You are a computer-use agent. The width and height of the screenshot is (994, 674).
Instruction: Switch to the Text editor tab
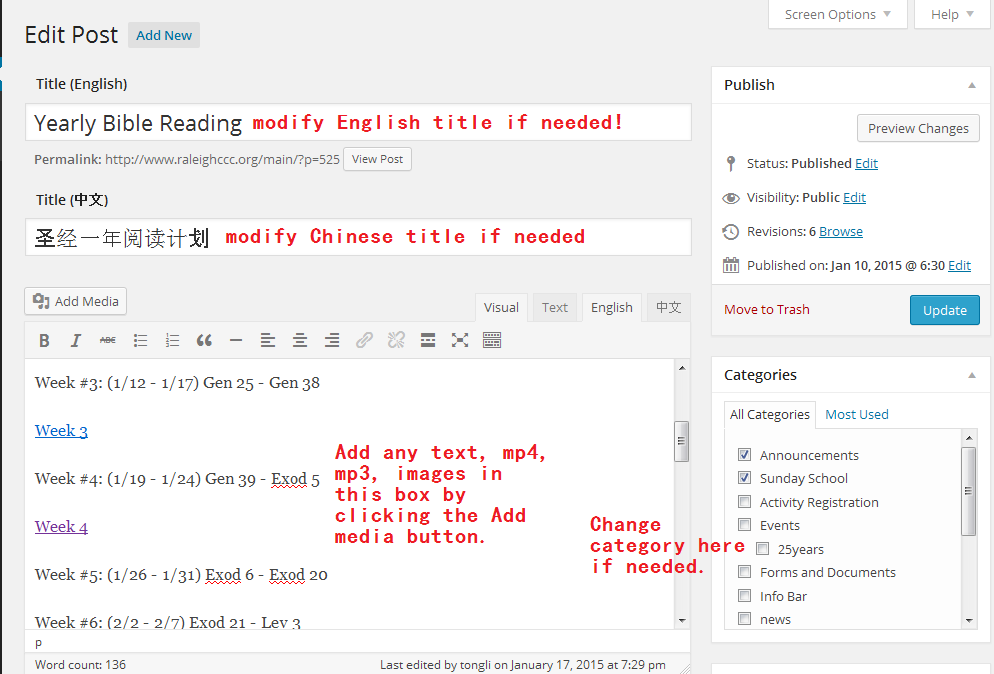coord(555,308)
